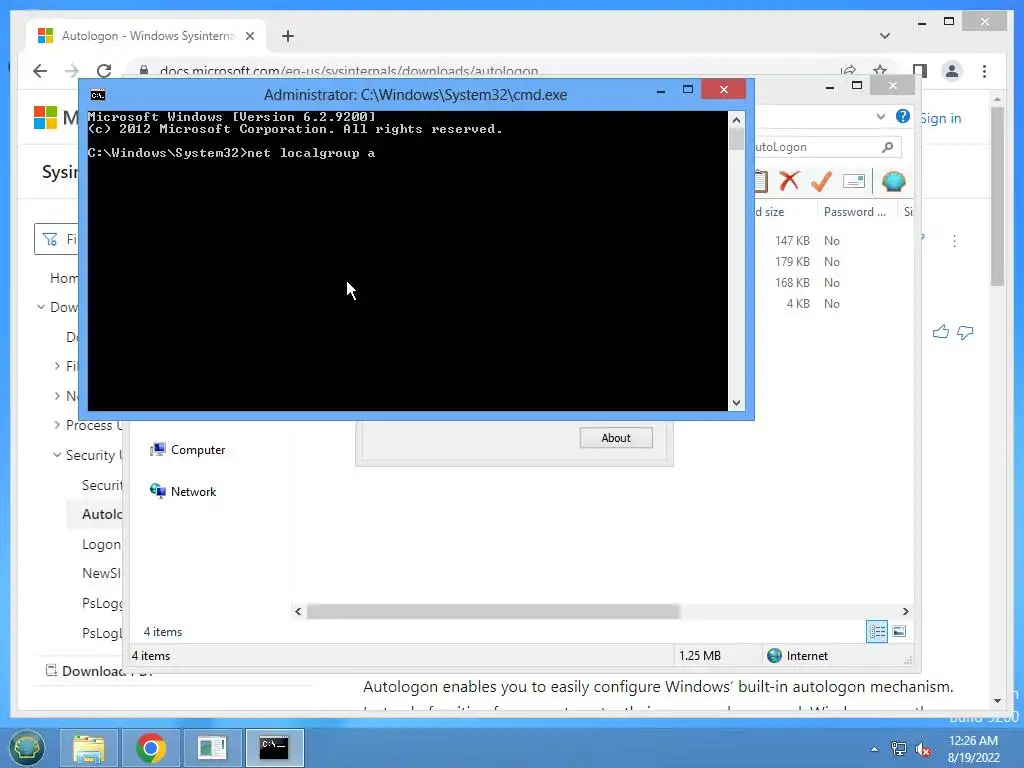Open Chrome side panel icon
The height and width of the screenshot is (768, 1024).
pos(920,71)
